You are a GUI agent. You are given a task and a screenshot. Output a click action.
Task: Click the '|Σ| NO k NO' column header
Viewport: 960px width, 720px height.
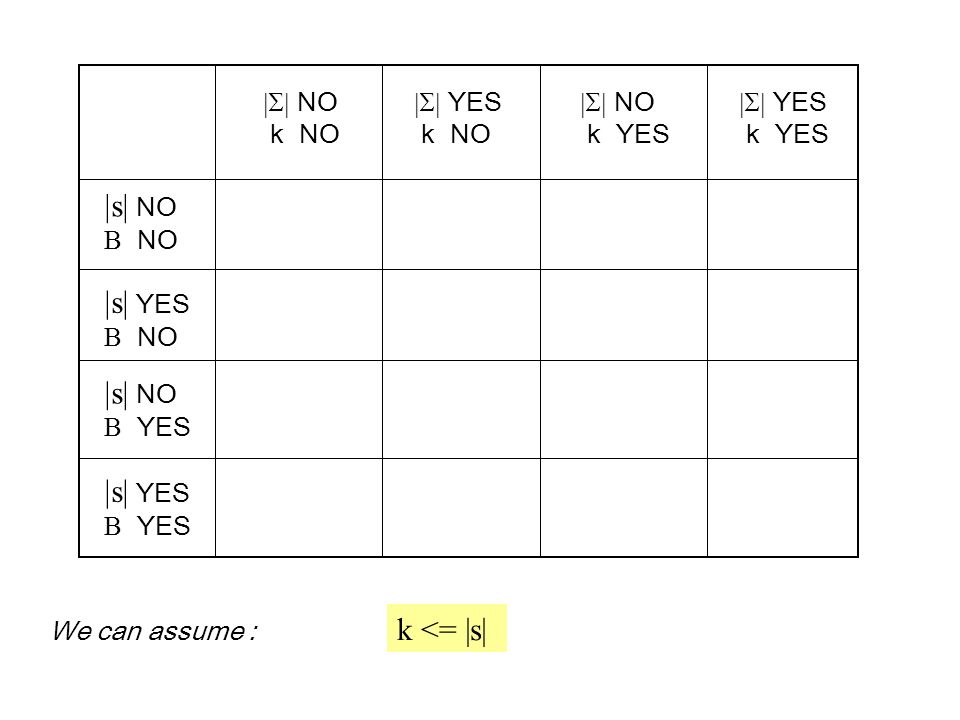point(299,122)
